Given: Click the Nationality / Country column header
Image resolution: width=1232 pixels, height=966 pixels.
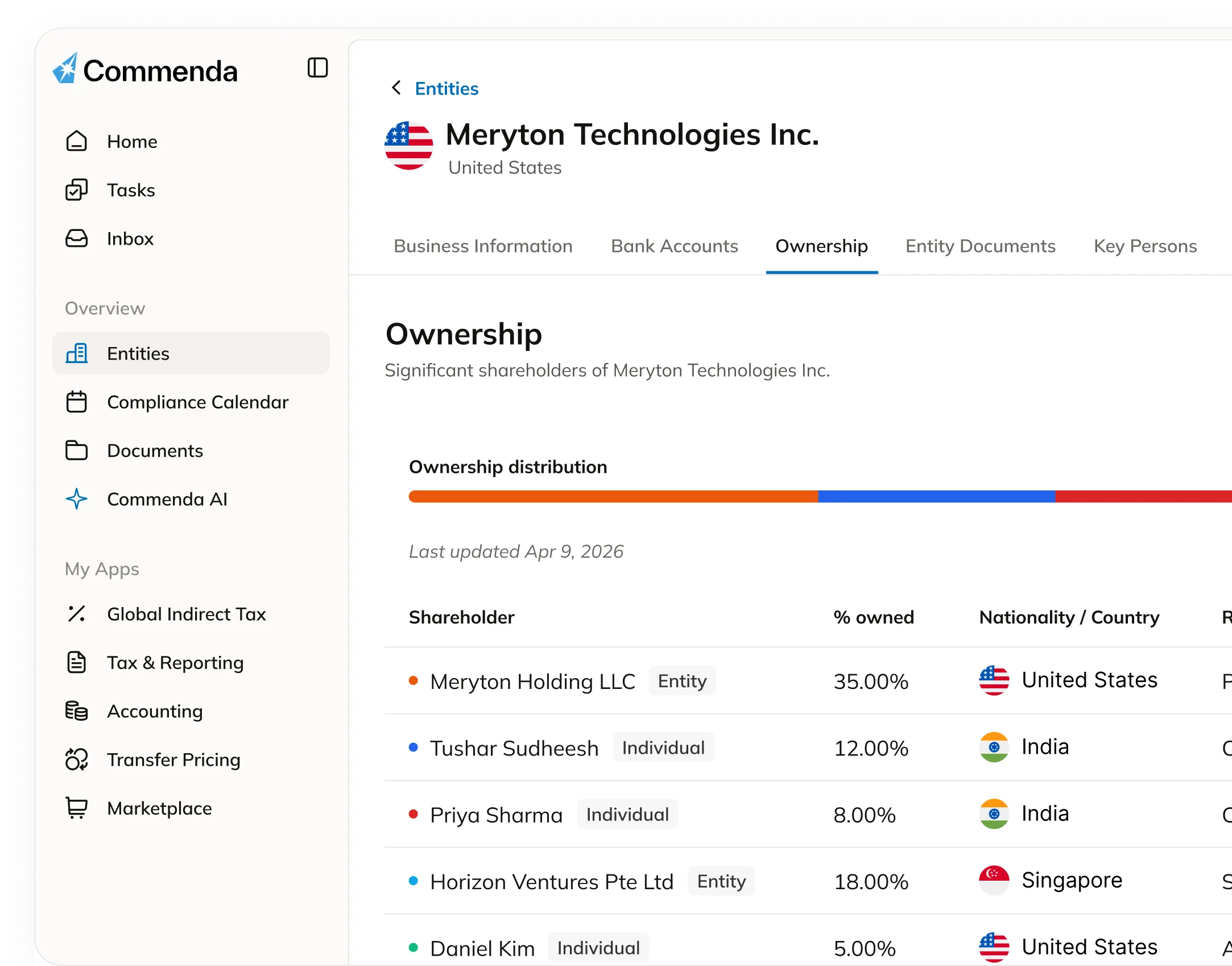Looking at the screenshot, I should [1069, 617].
